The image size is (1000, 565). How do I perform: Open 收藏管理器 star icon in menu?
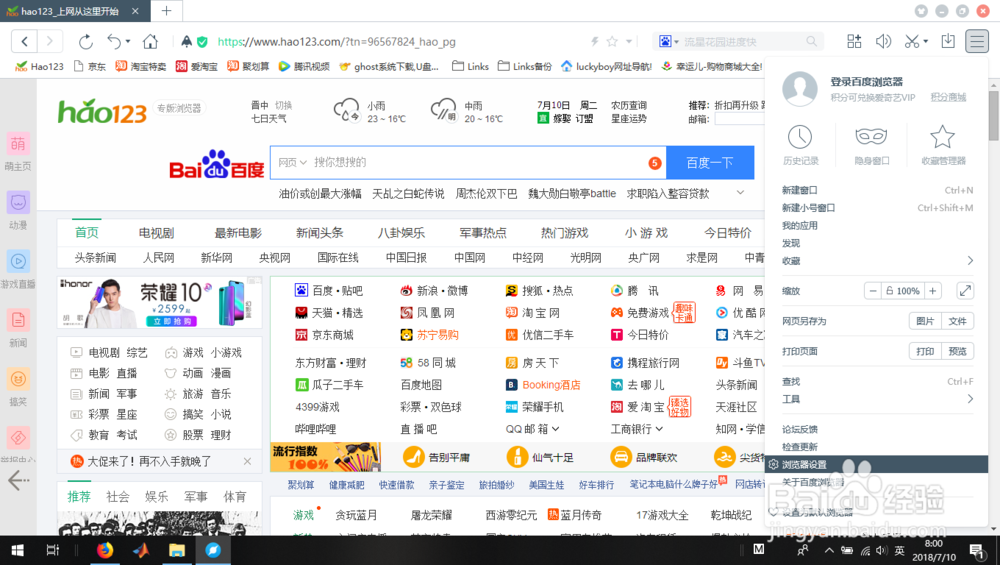(942, 136)
